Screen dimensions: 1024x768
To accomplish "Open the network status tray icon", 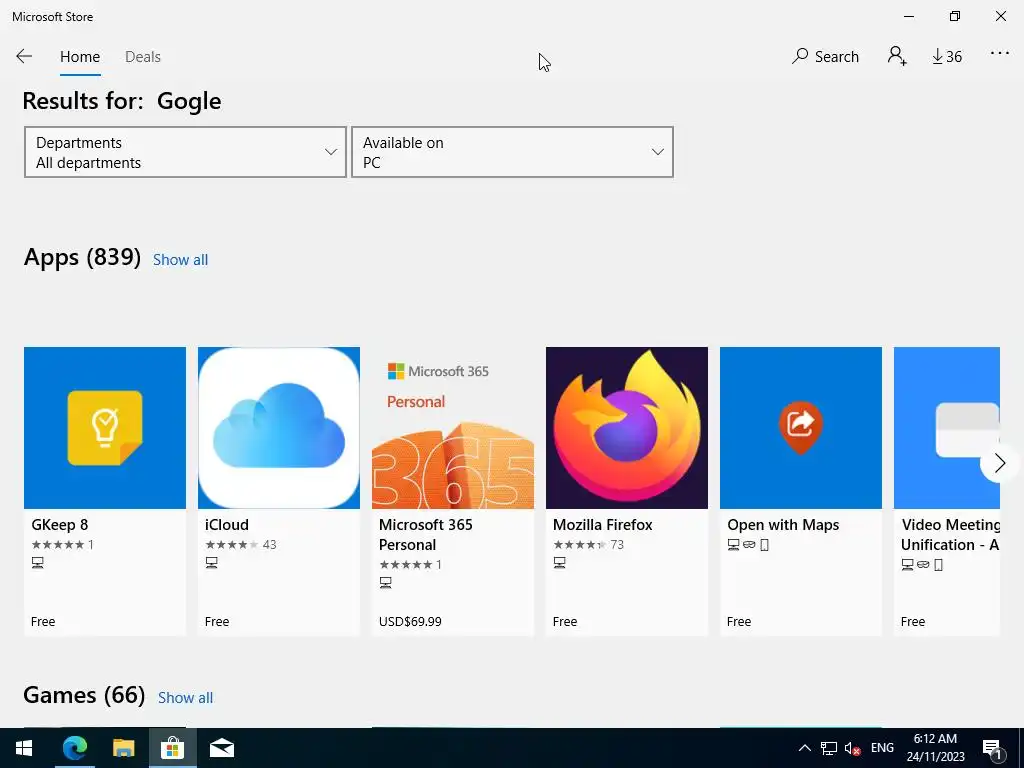I will (829, 748).
